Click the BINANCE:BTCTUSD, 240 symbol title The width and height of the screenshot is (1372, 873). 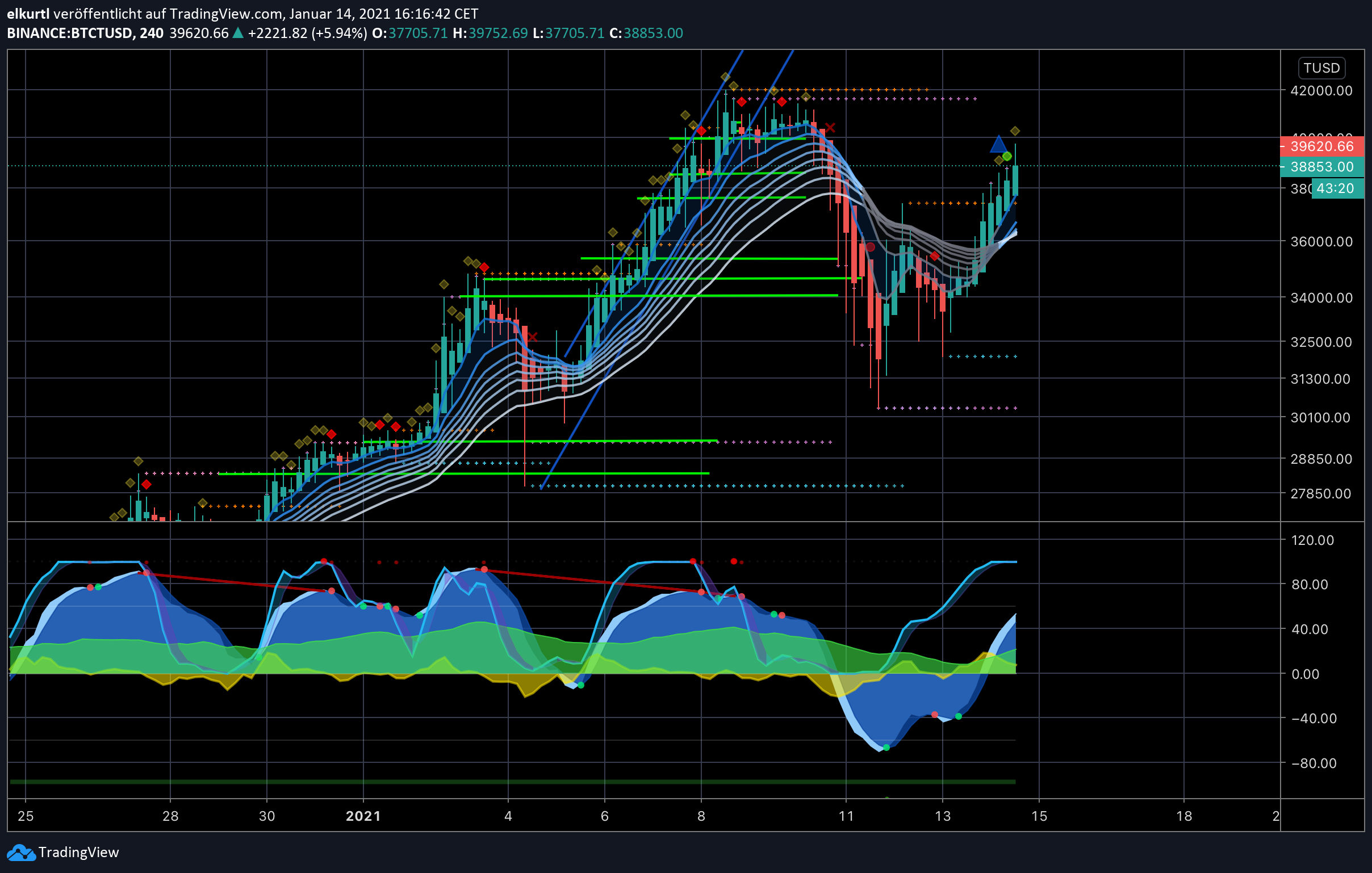pyautogui.click(x=85, y=33)
